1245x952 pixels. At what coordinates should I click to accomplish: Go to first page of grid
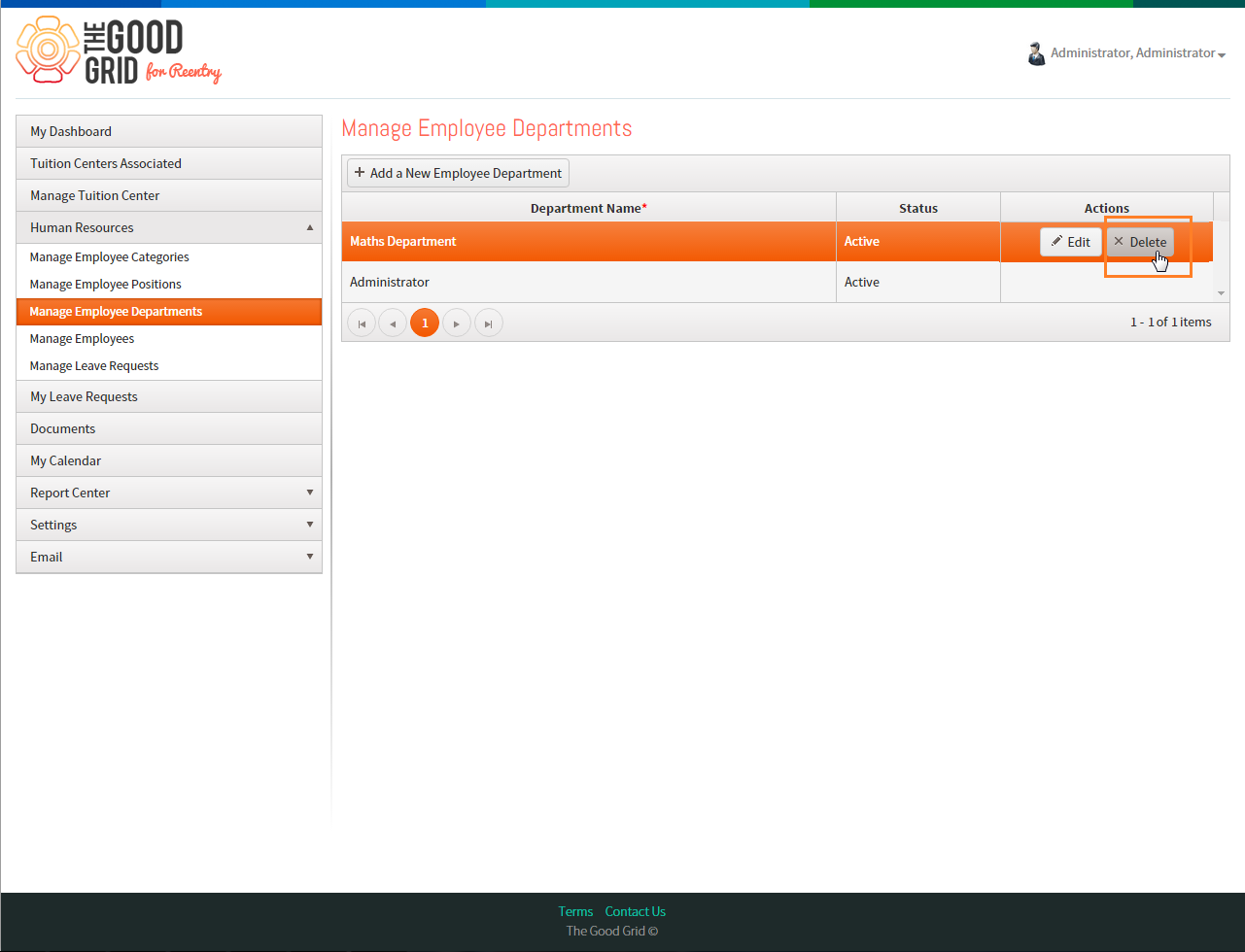click(x=362, y=323)
